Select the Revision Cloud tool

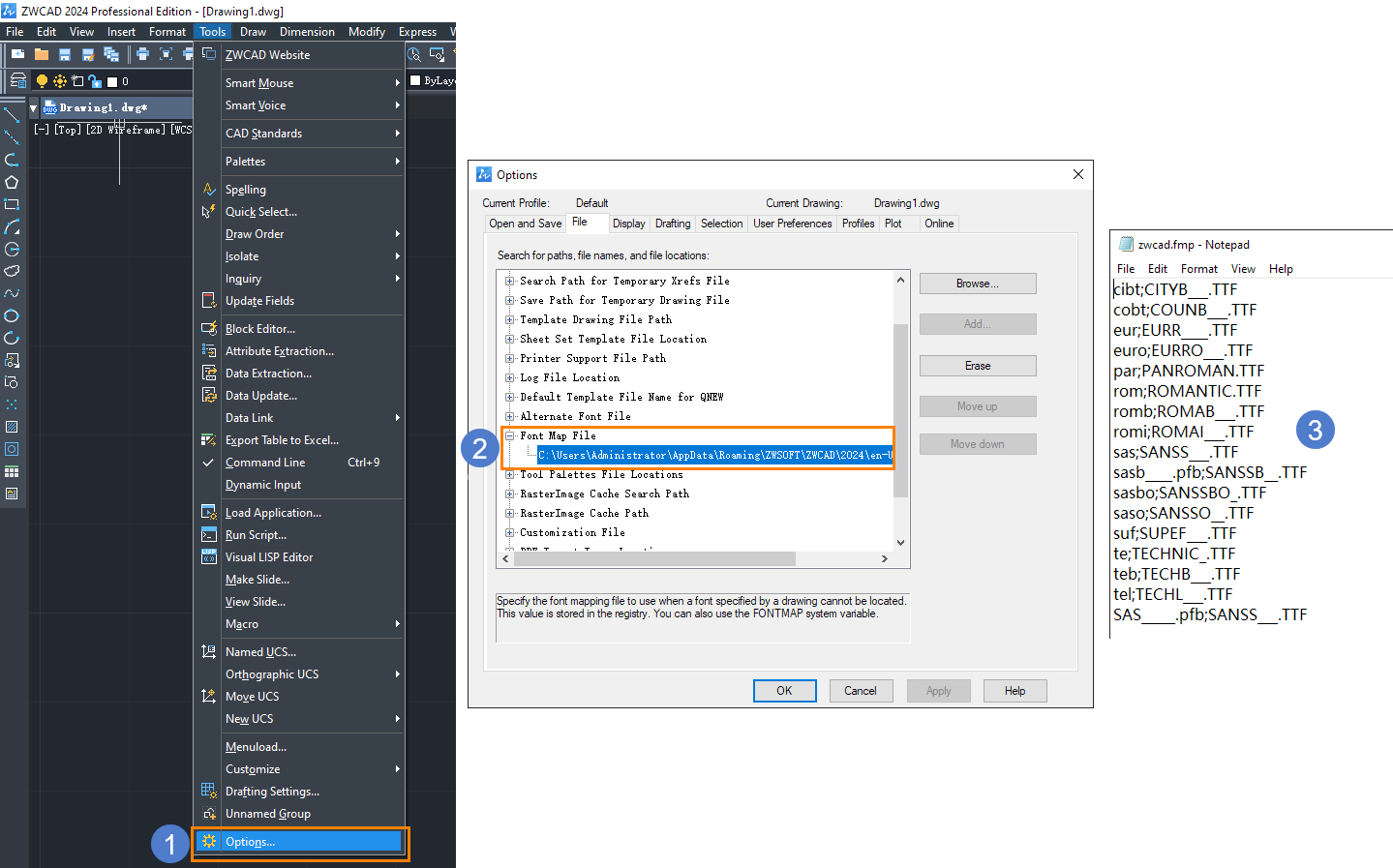coord(12,271)
